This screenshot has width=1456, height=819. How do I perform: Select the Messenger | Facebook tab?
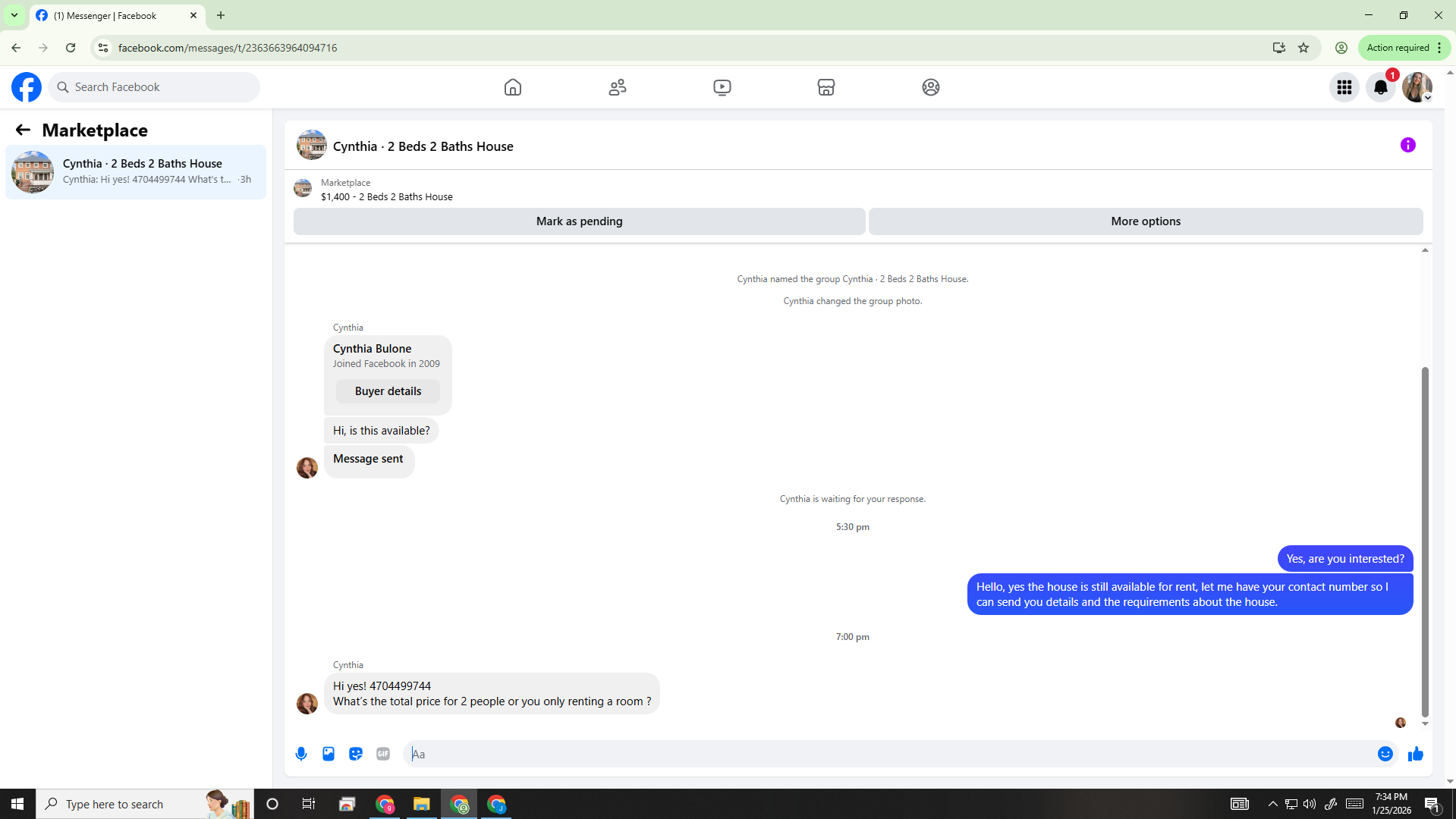tap(117, 15)
